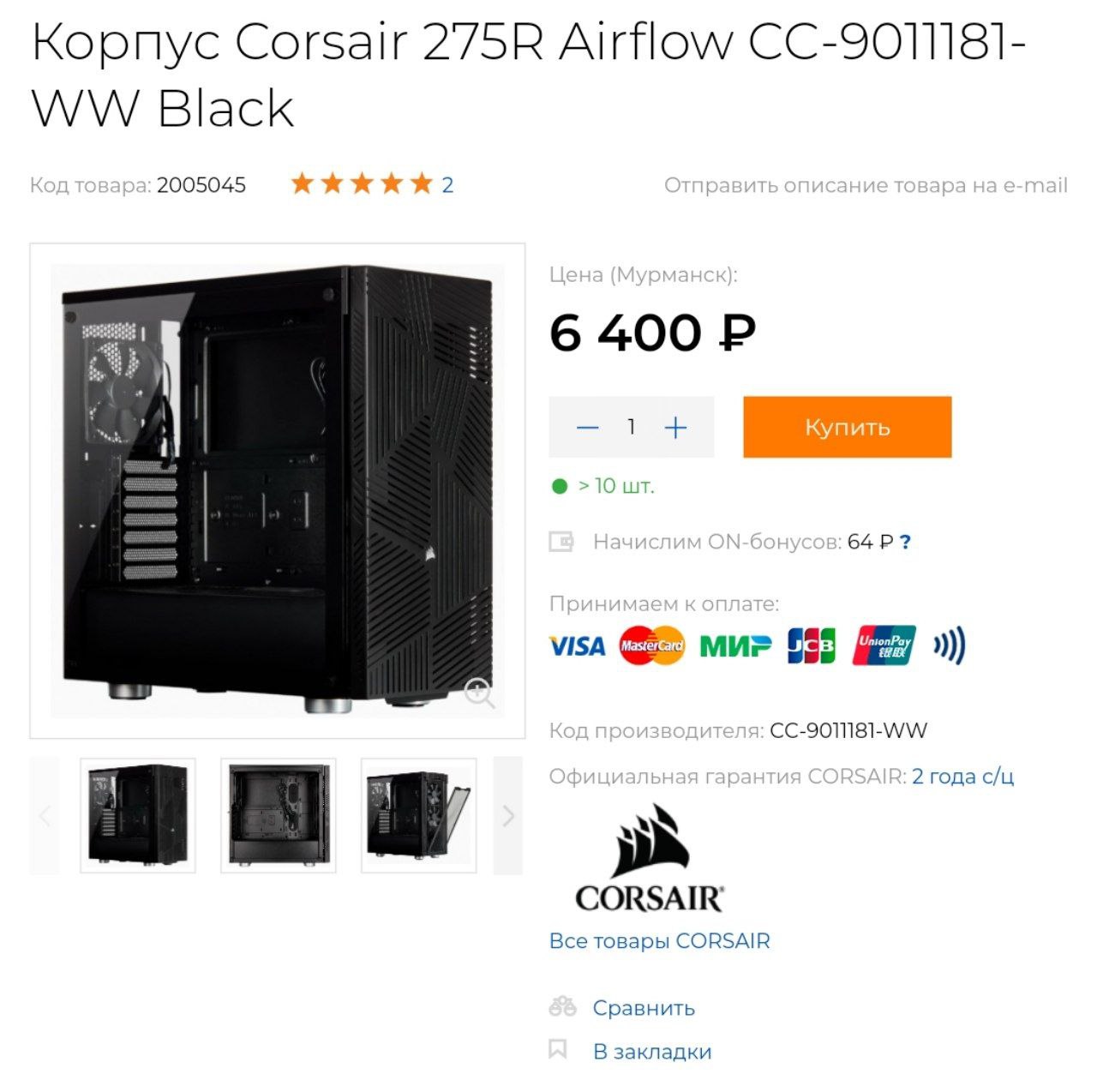Click the magnifier zoom icon on product image
Image resolution: width=1097 pixels, height=1092 pixels.
[479, 693]
